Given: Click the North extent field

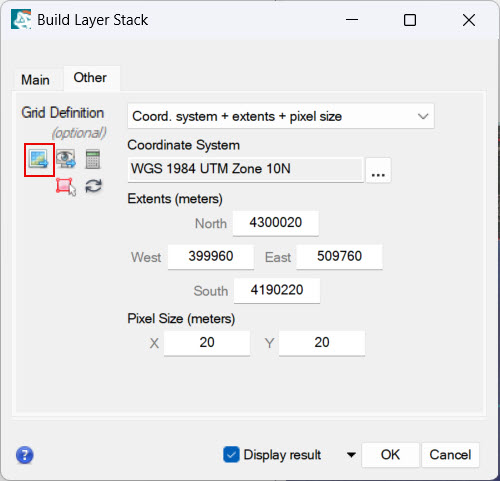Looking at the screenshot, I should pyautogui.click(x=276, y=223).
